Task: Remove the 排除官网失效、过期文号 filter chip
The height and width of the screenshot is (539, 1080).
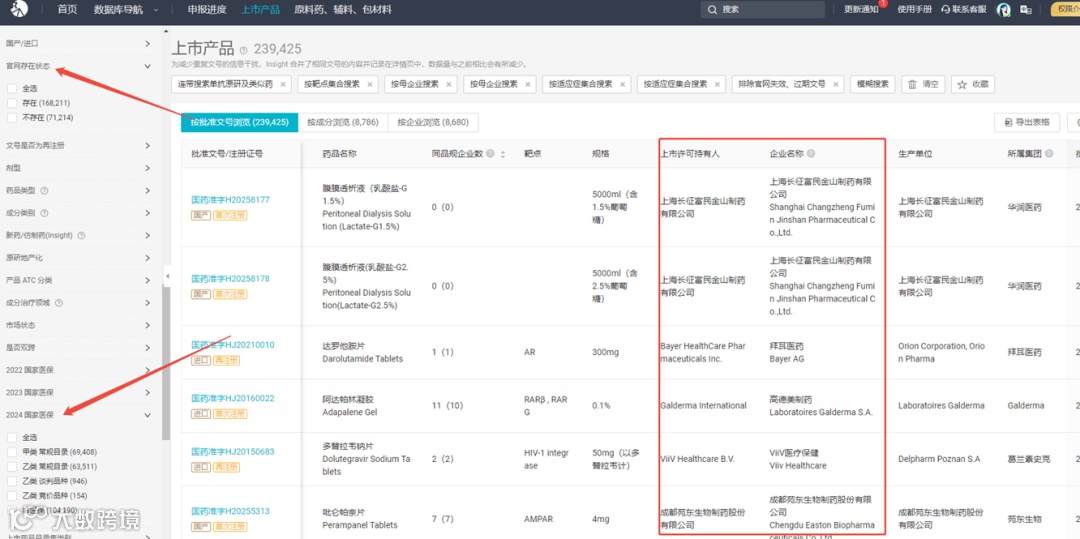Action: (x=835, y=84)
